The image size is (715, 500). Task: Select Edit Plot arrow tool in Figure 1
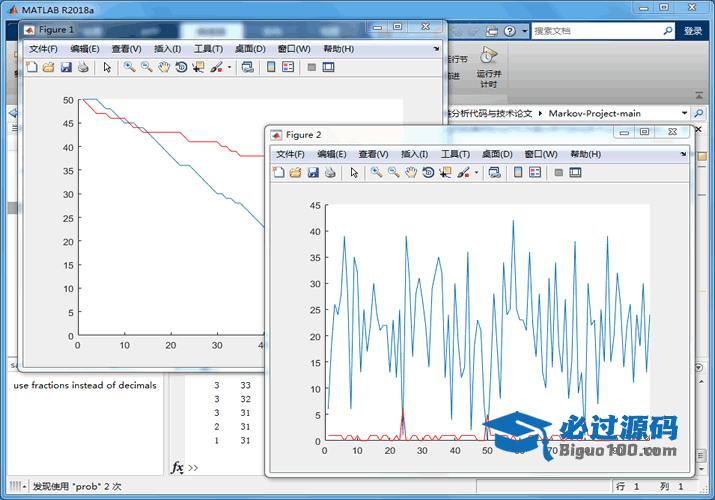[x=107, y=67]
